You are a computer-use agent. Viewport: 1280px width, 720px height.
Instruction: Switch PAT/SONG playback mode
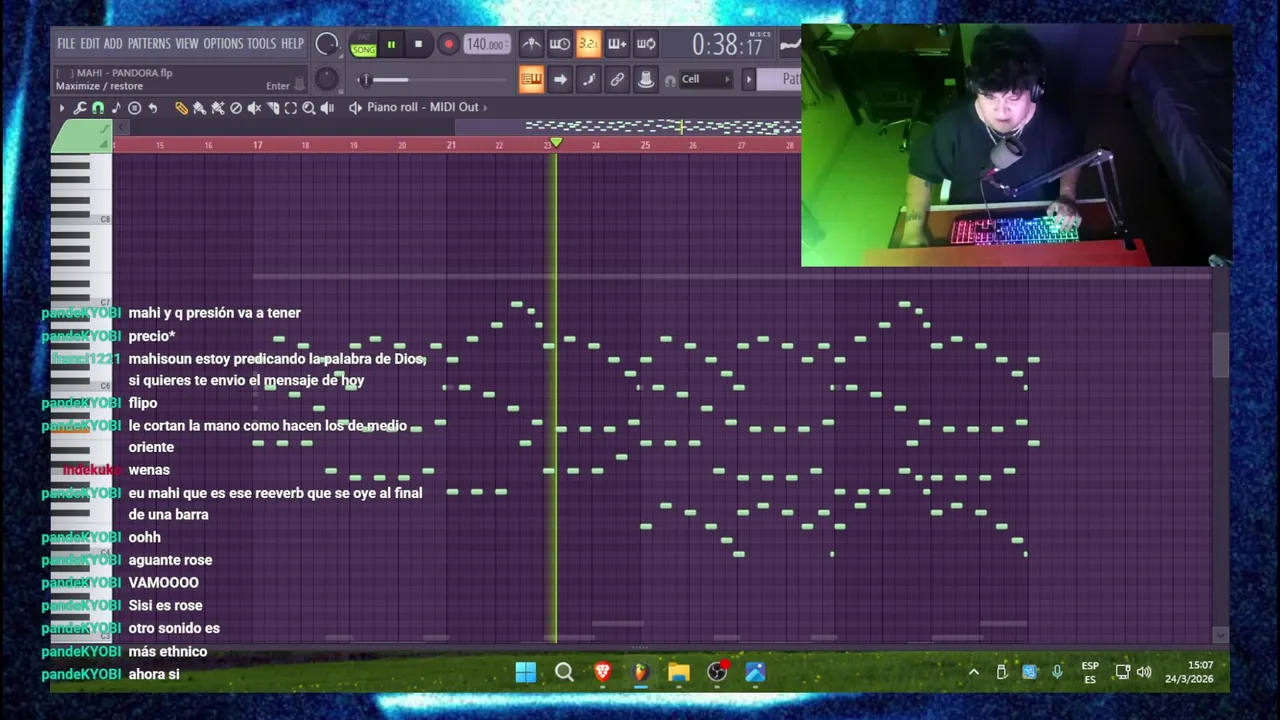364,45
